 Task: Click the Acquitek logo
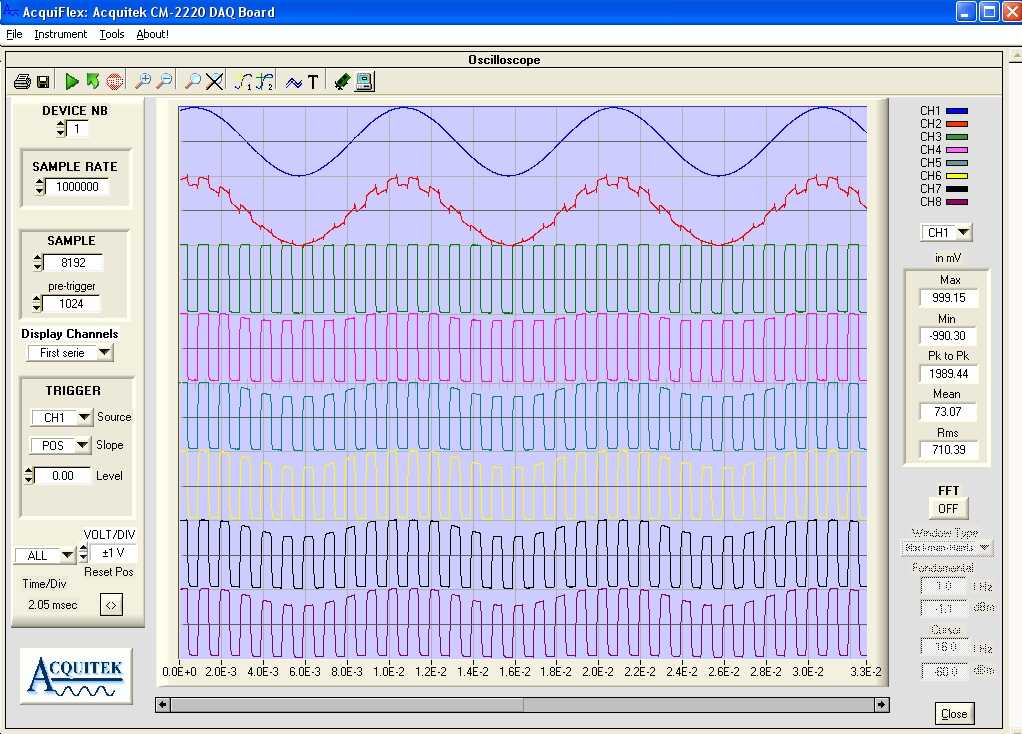[76, 675]
